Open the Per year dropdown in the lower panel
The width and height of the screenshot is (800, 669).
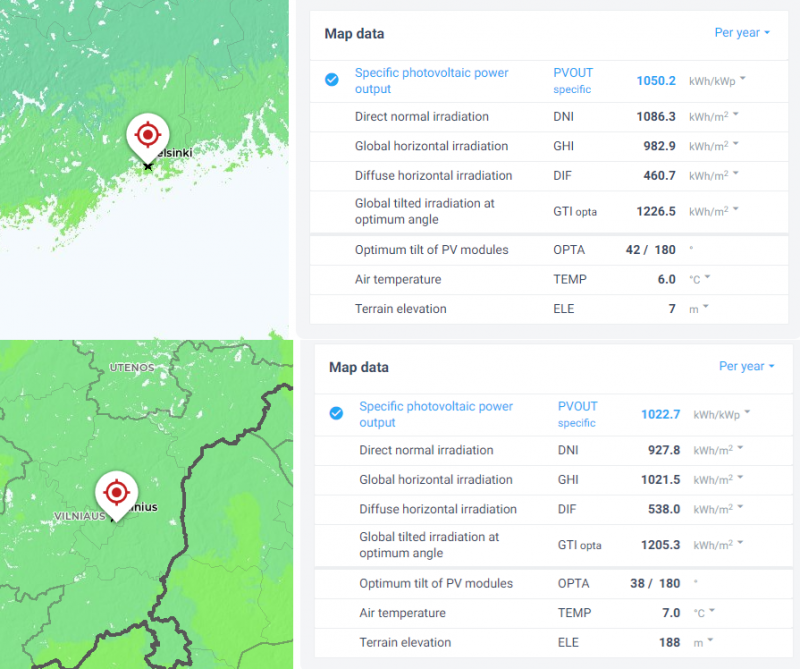coord(747,366)
